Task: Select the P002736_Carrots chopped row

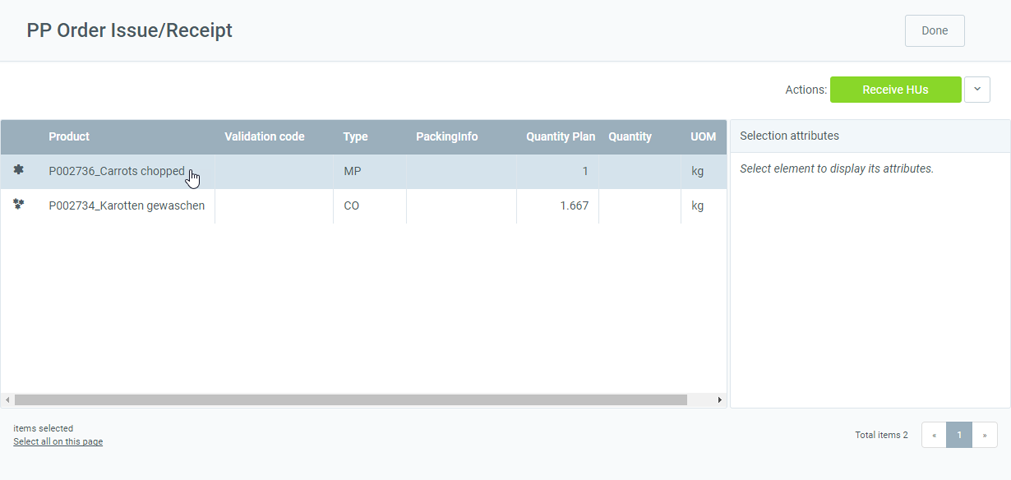Action: tap(364, 172)
